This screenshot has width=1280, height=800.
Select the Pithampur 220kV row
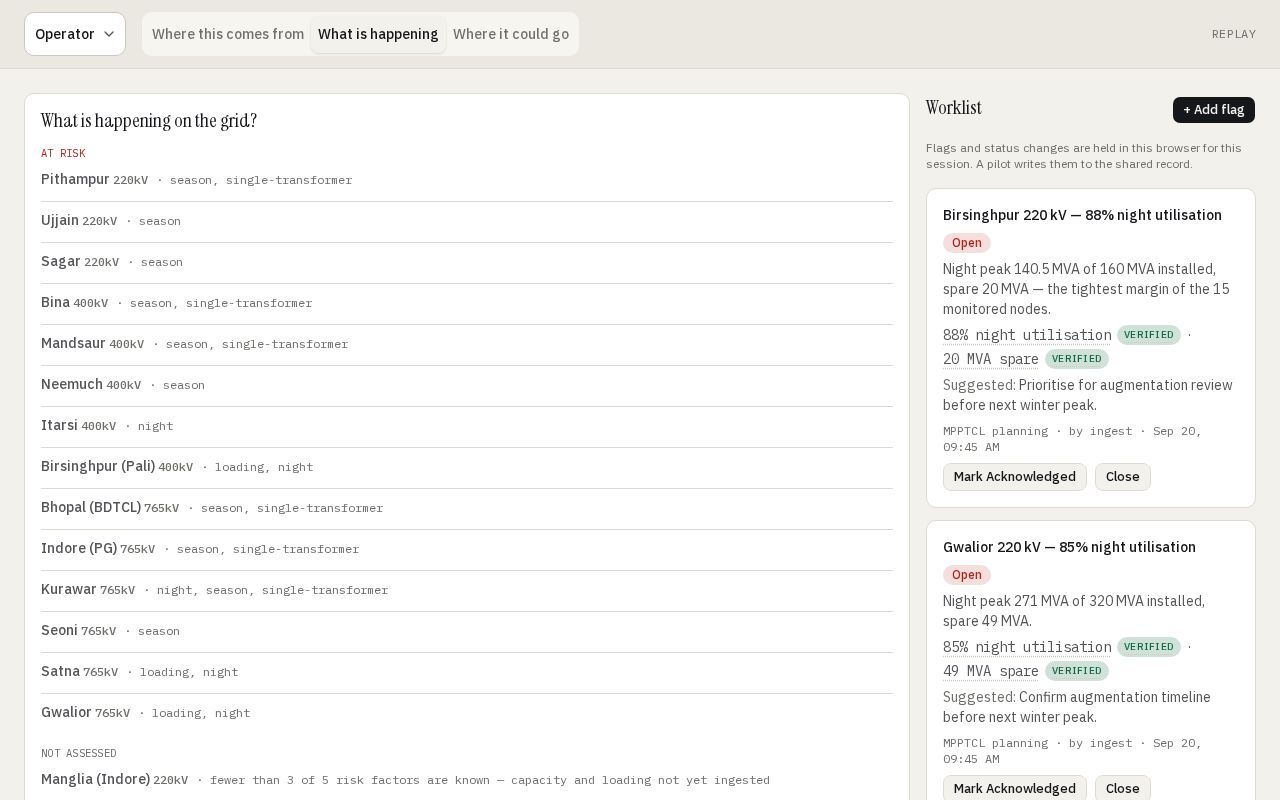coord(467,180)
